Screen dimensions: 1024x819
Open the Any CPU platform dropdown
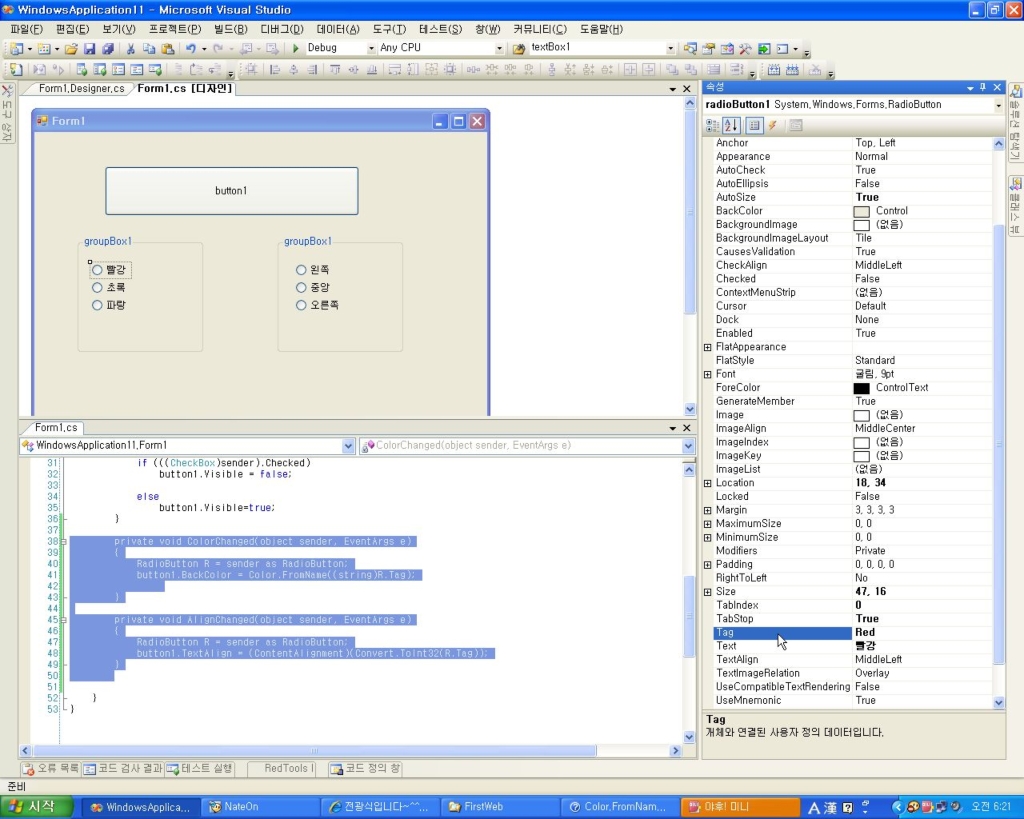click(499, 48)
